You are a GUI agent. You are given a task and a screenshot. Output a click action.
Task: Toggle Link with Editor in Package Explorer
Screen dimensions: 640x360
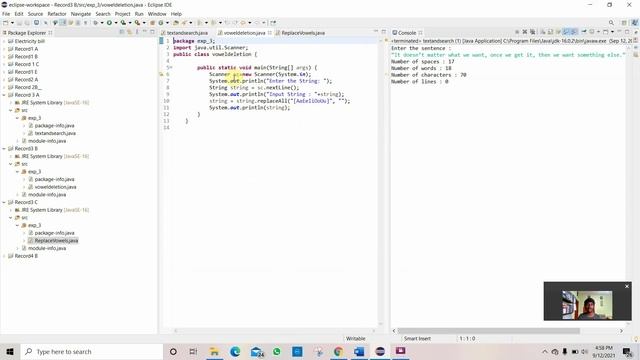pos(129,32)
